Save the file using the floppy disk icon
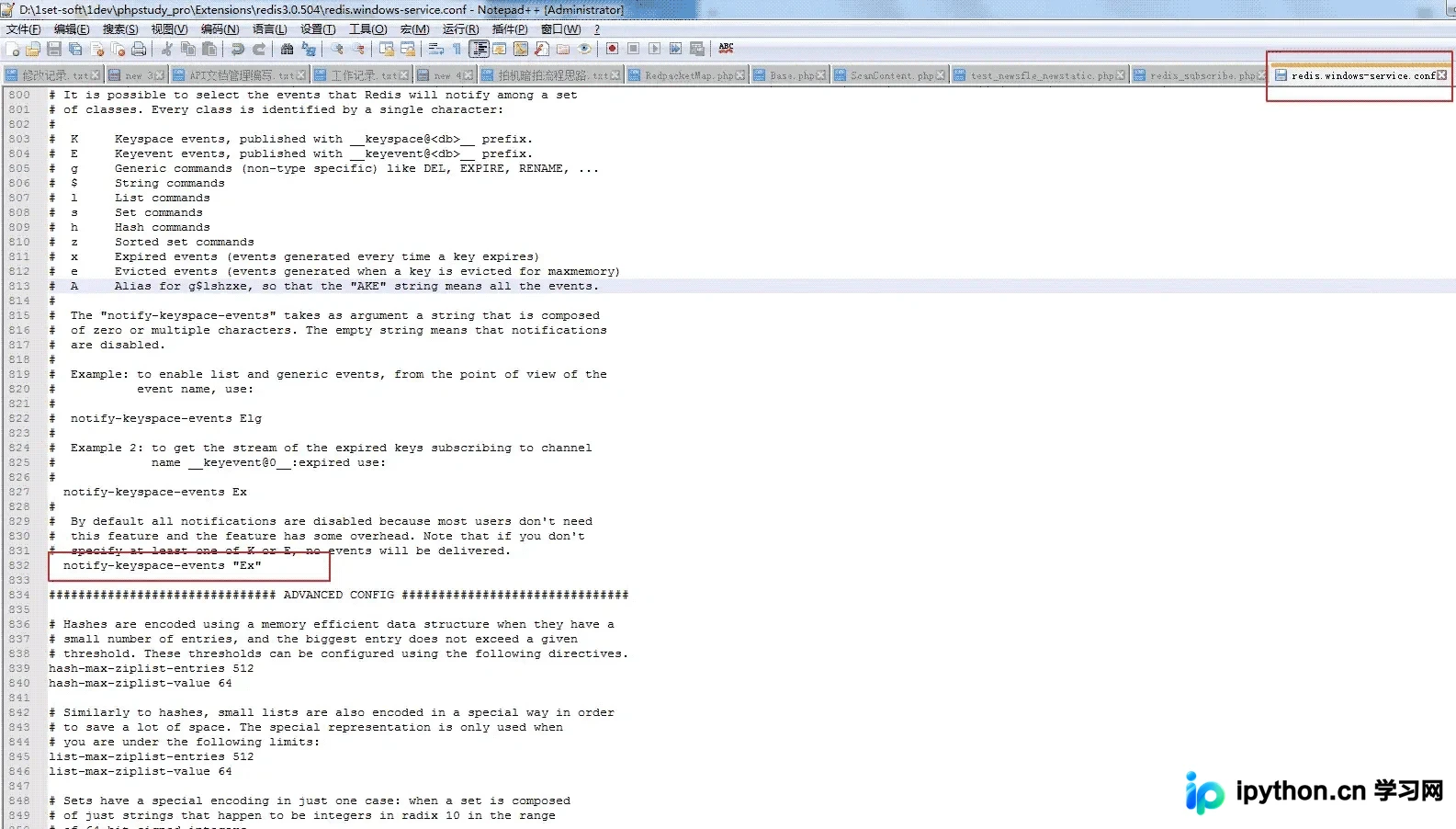This screenshot has width=1456, height=829. pos(54,49)
